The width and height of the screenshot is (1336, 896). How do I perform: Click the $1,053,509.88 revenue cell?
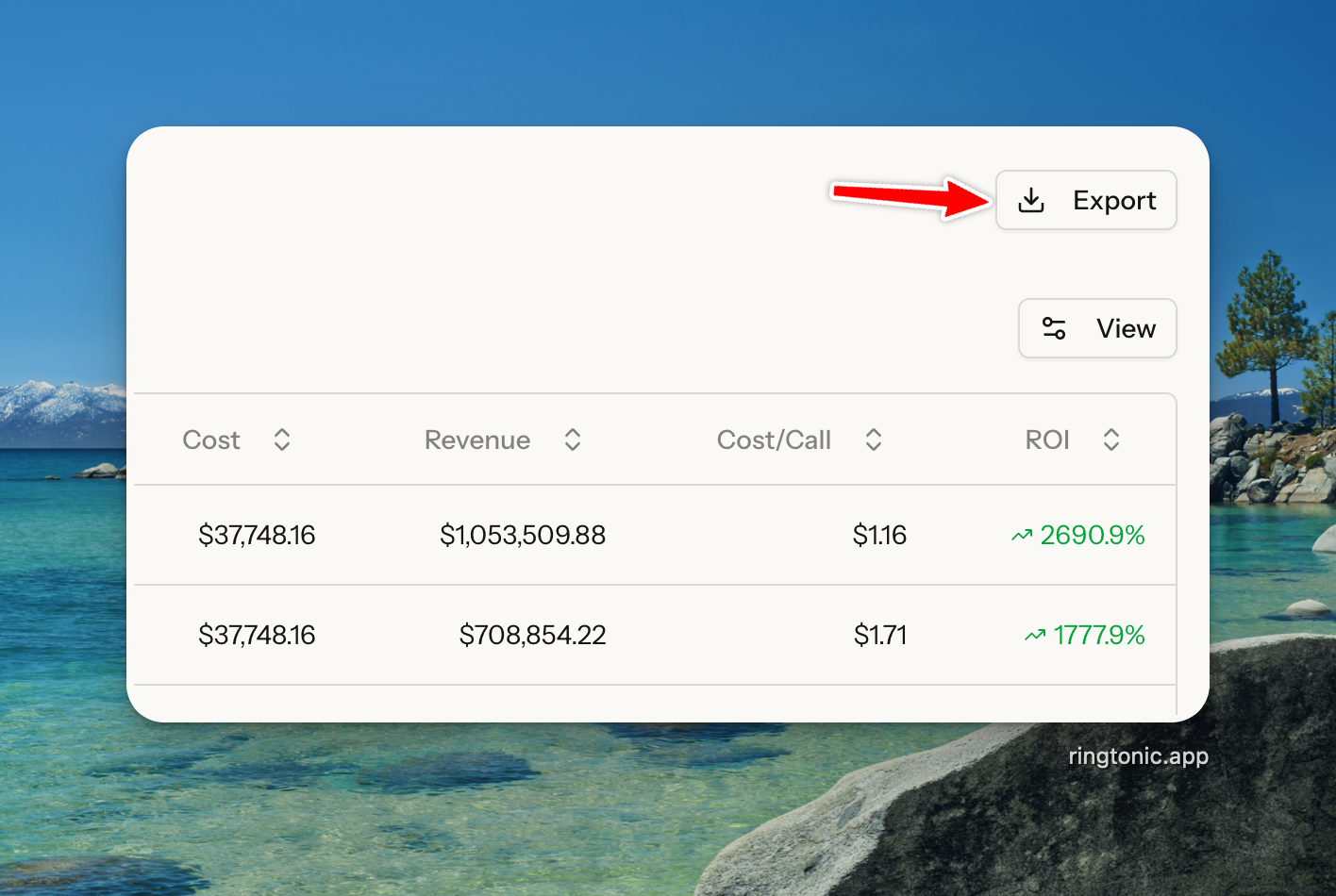coord(523,536)
